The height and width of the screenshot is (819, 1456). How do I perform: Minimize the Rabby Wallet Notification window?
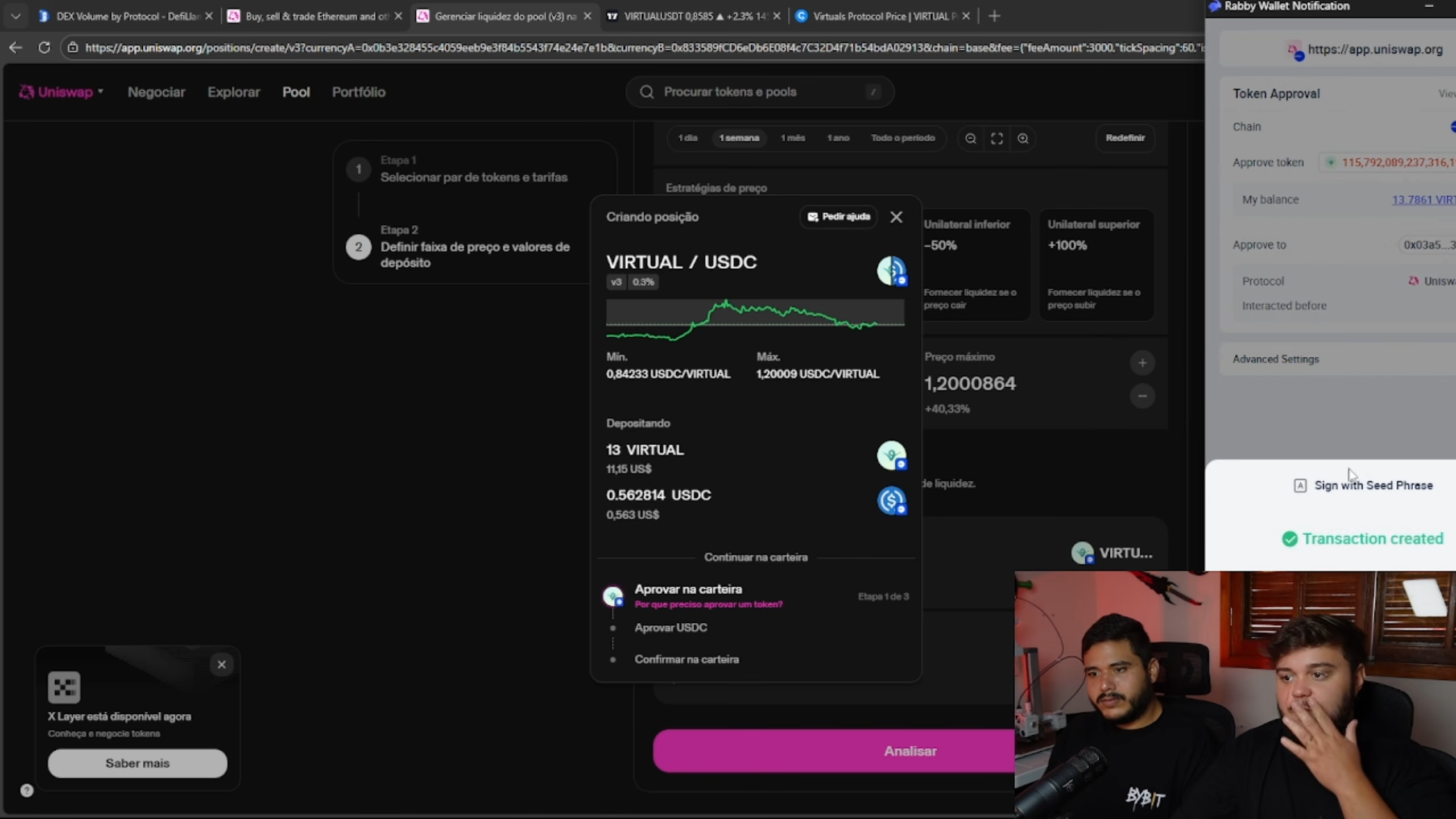[x=1429, y=6]
